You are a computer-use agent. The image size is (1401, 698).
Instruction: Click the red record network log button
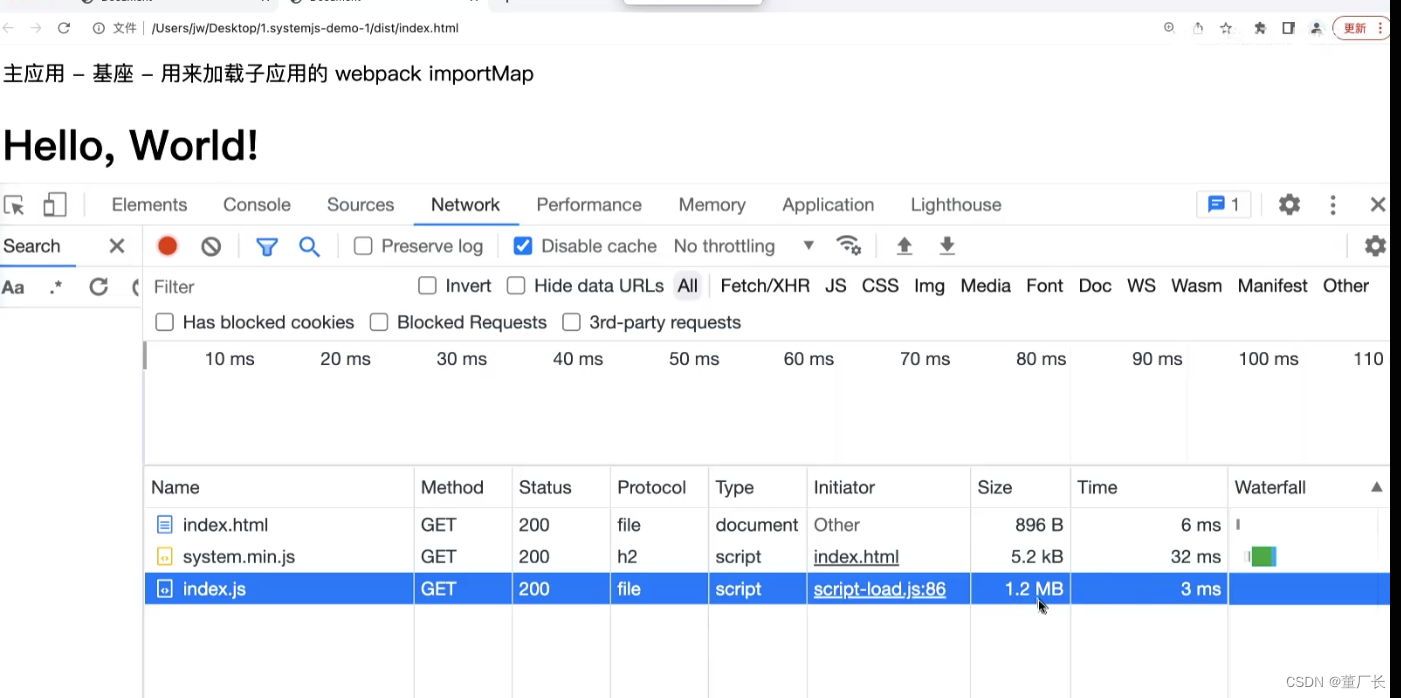coord(167,246)
